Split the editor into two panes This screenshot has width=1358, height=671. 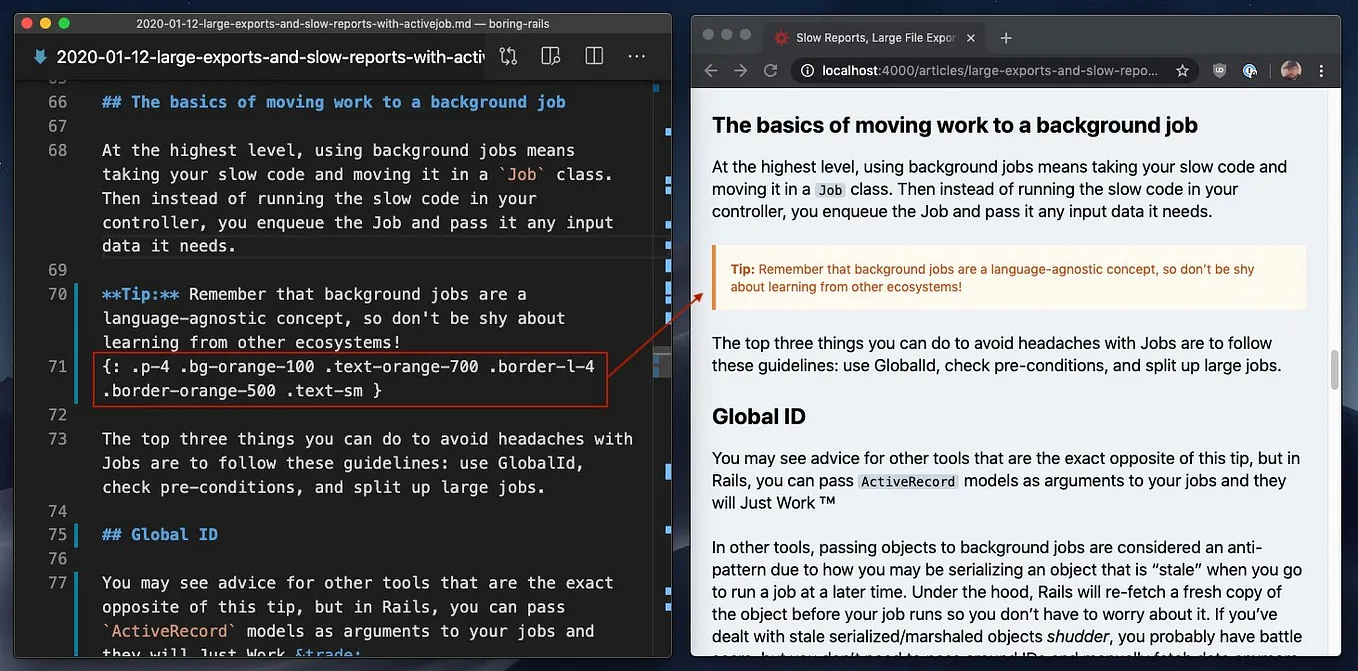(594, 56)
